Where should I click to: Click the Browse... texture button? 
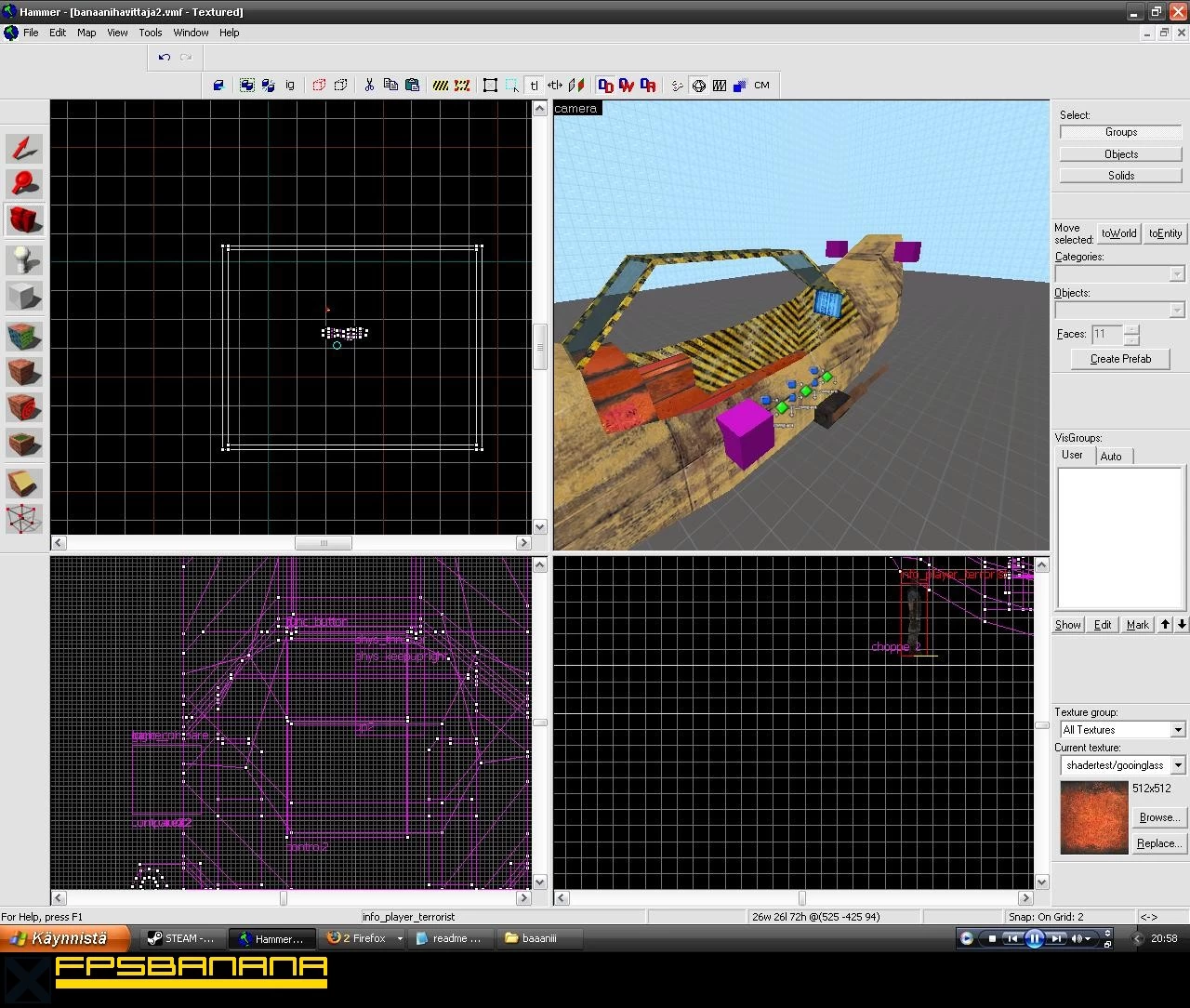[1158, 817]
